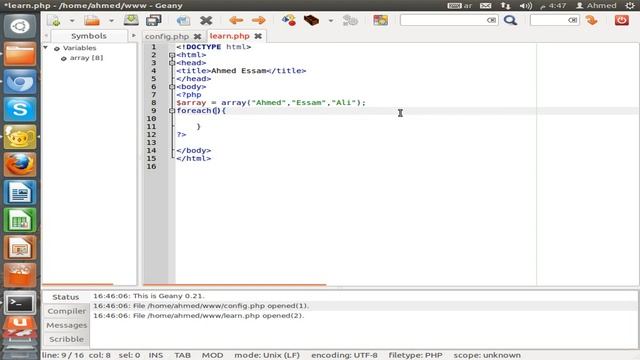Navigate forward with the right arrow

pyautogui.click(x=258, y=20)
